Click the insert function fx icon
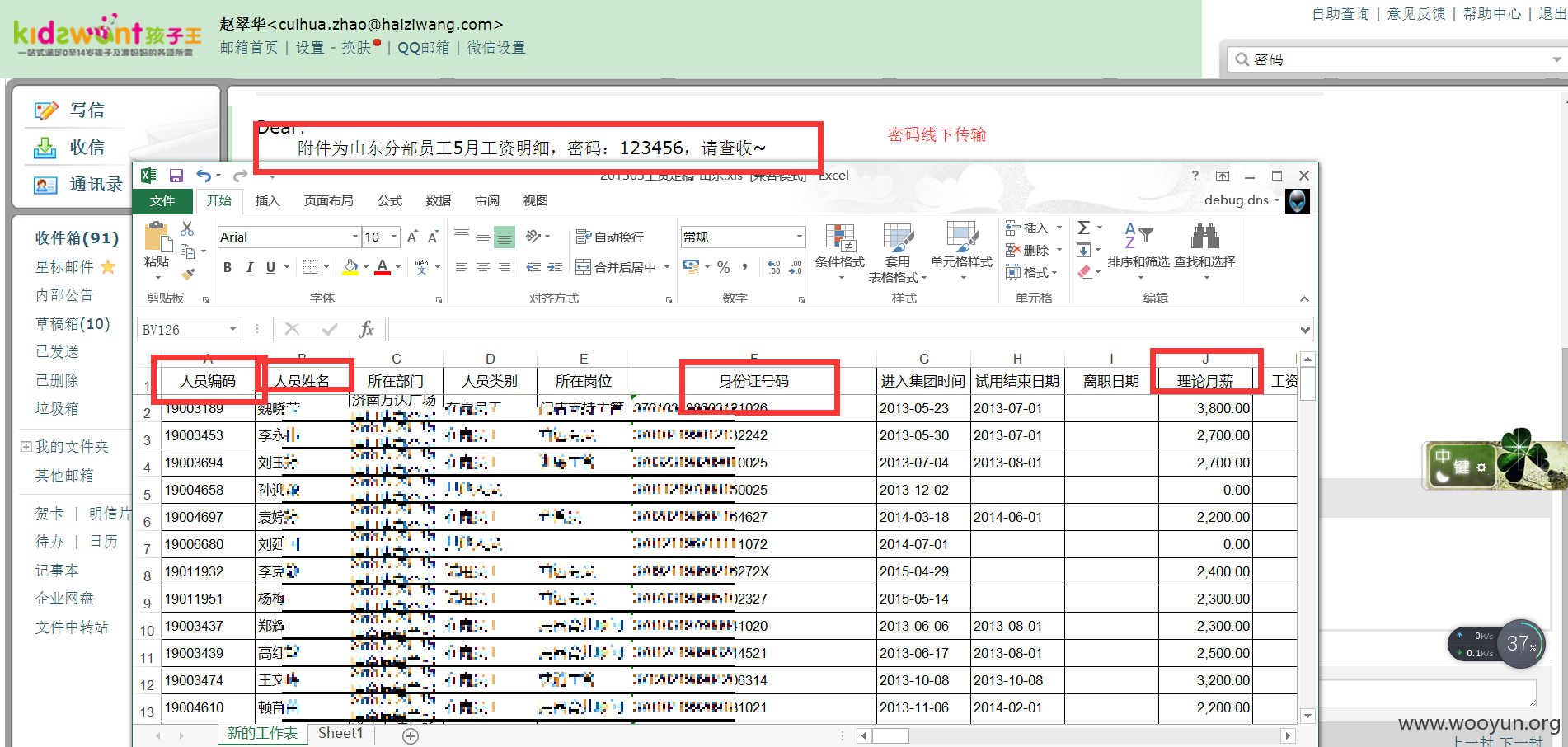This screenshot has height=747, width=1568. click(367, 329)
